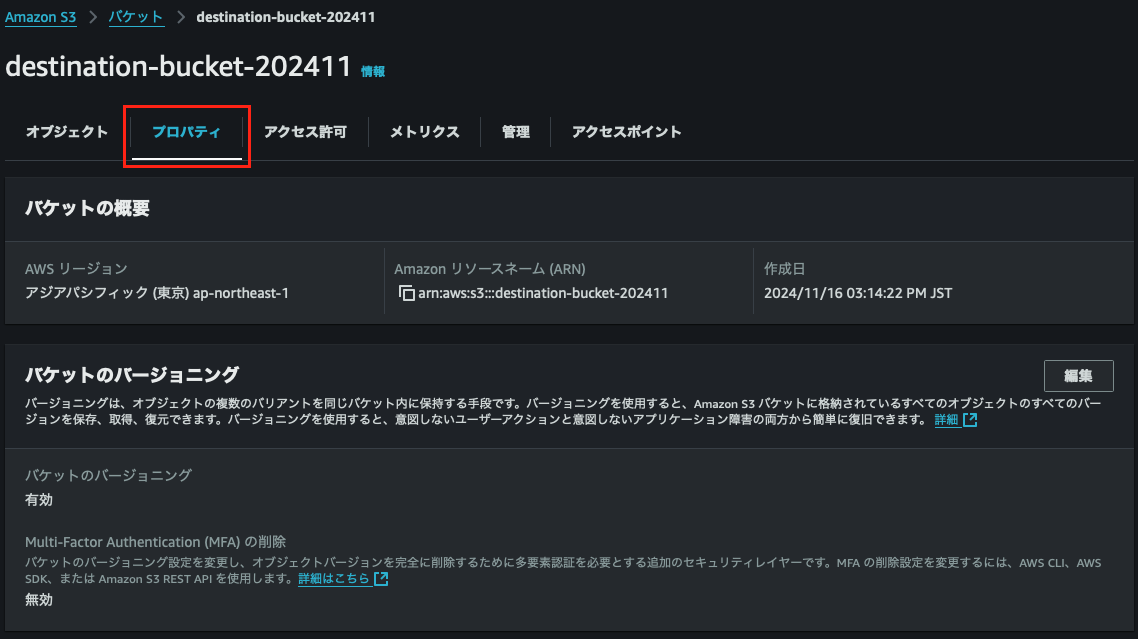The height and width of the screenshot is (639, 1138).
Task: Open the 情報 link beside bucket name
Action: [373, 71]
